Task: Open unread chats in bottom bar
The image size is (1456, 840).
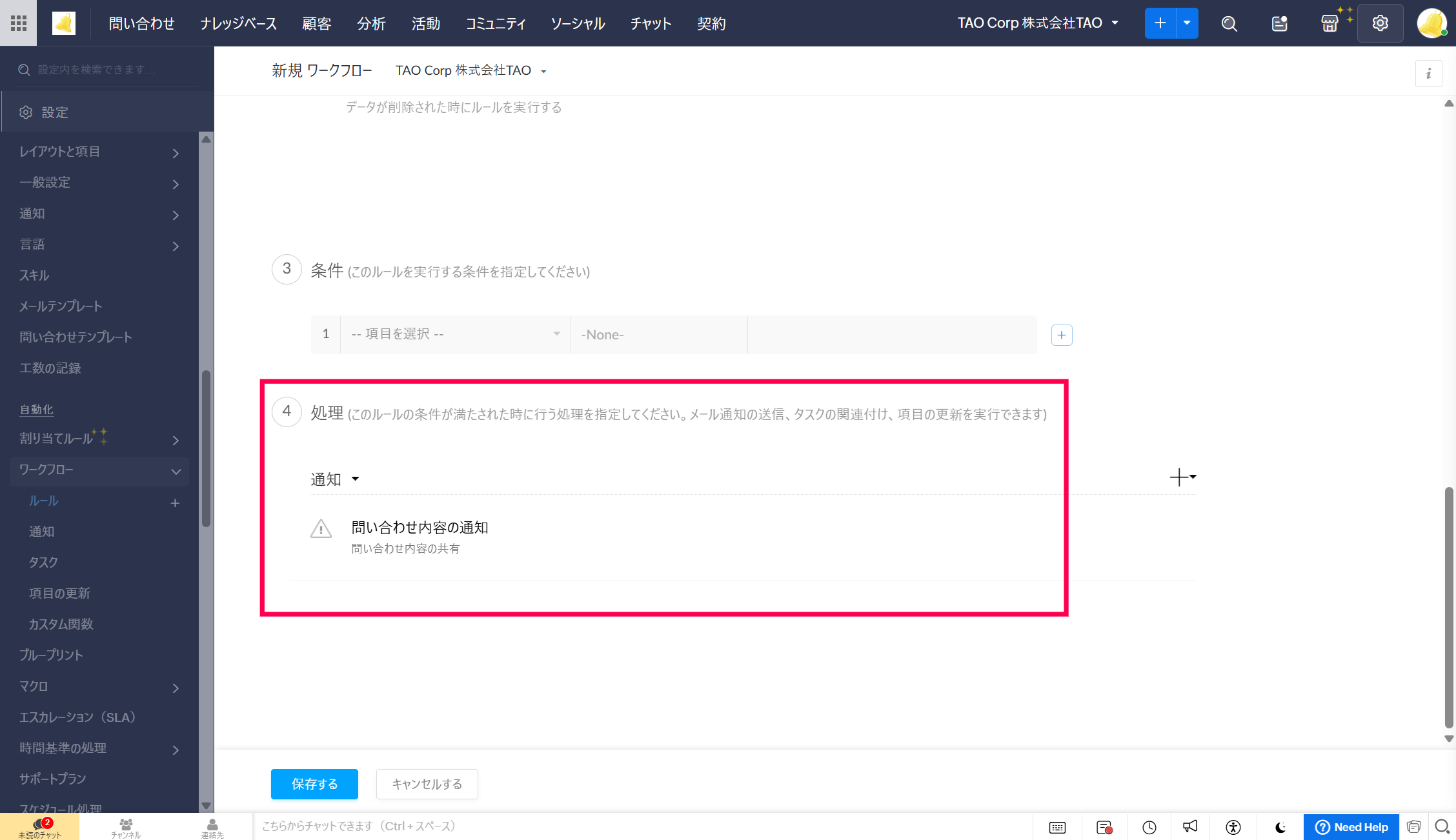Action: click(x=40, y=826)
